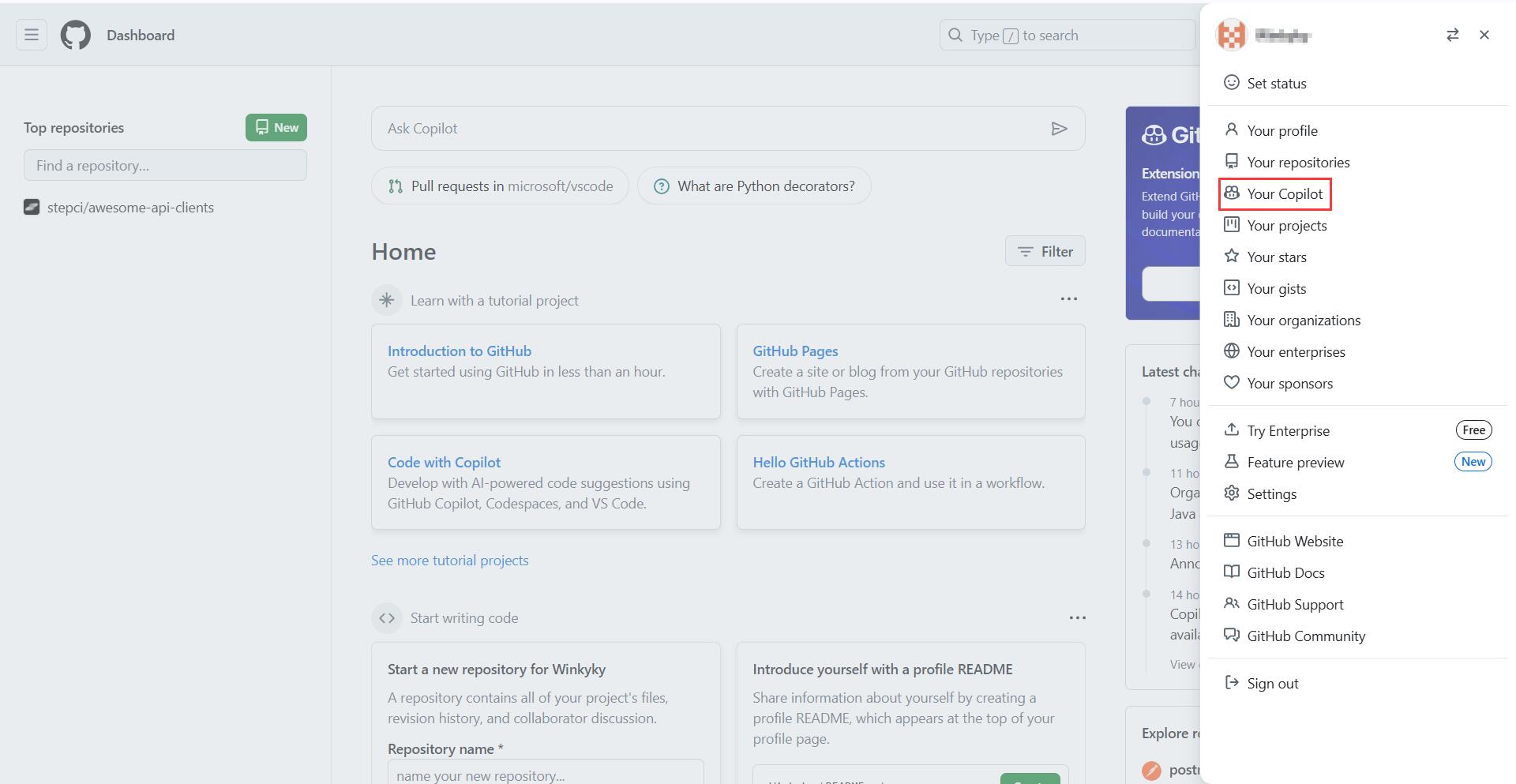Open the Code with Copilot tutorial
This screenshot has height=784, width=1516.
[444, 462]
